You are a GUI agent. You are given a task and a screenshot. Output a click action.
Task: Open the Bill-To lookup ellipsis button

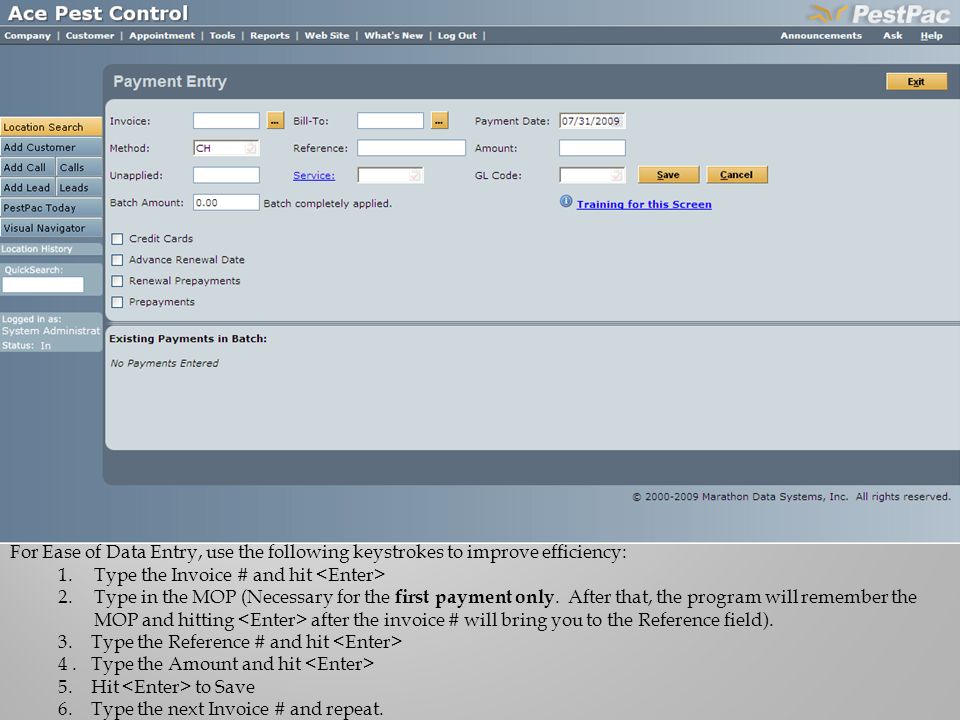tap(440, 121)
